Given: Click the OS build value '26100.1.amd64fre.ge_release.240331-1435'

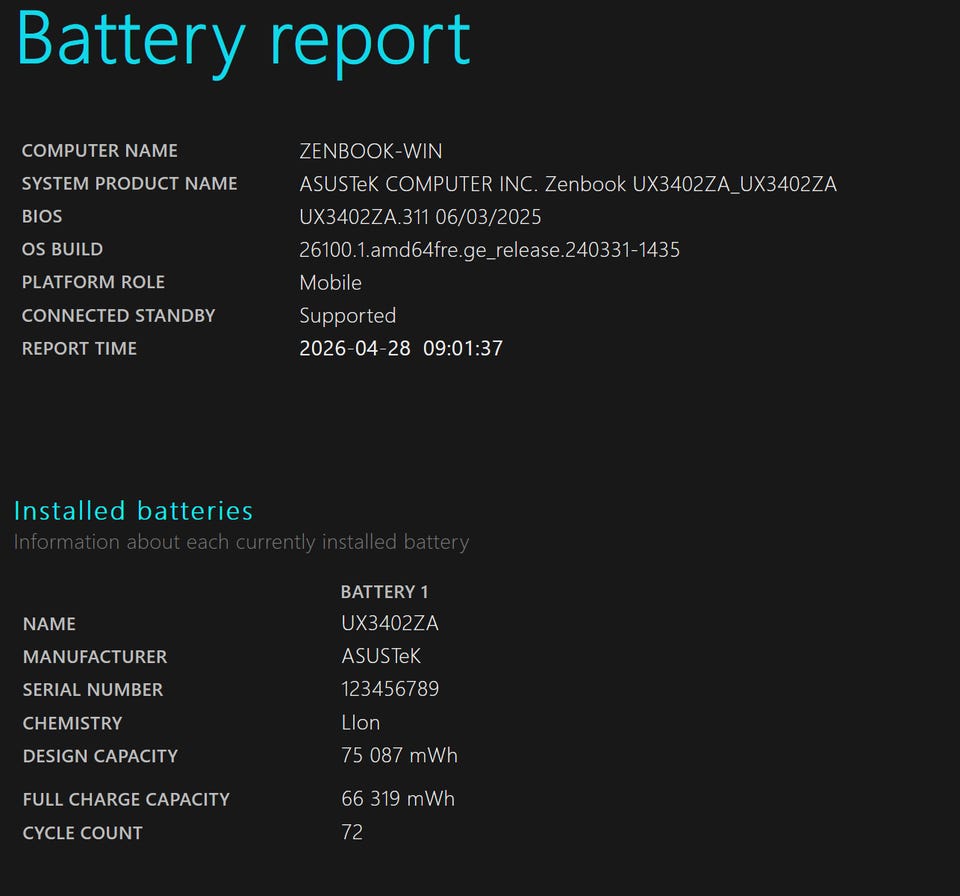Looking at the screenshot, I should click(489, 250).
